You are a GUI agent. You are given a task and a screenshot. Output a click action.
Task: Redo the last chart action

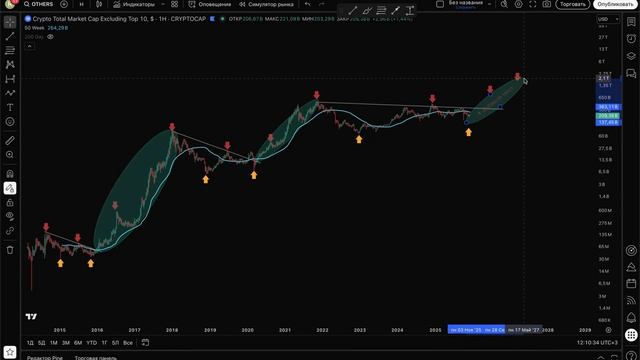(x=322, y=4)
